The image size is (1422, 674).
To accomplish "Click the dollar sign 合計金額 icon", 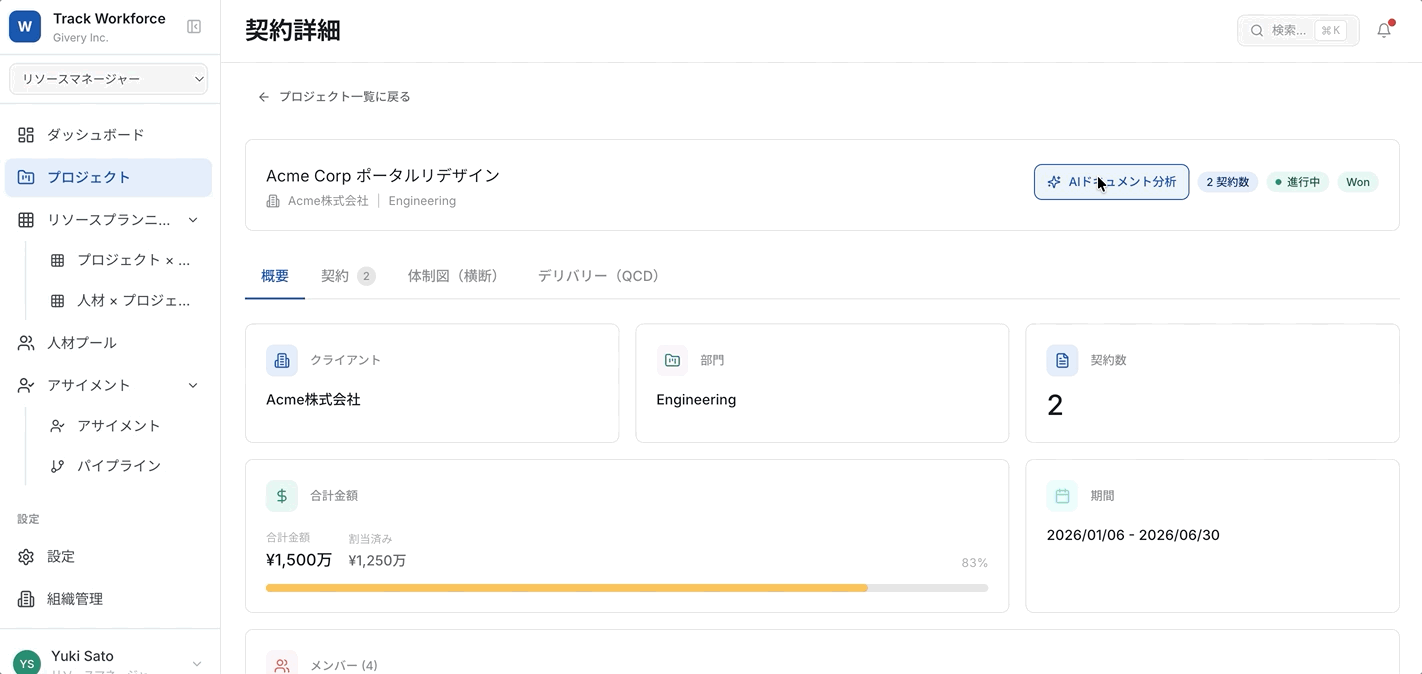I will pyautogui.click(x=282, y=496).
